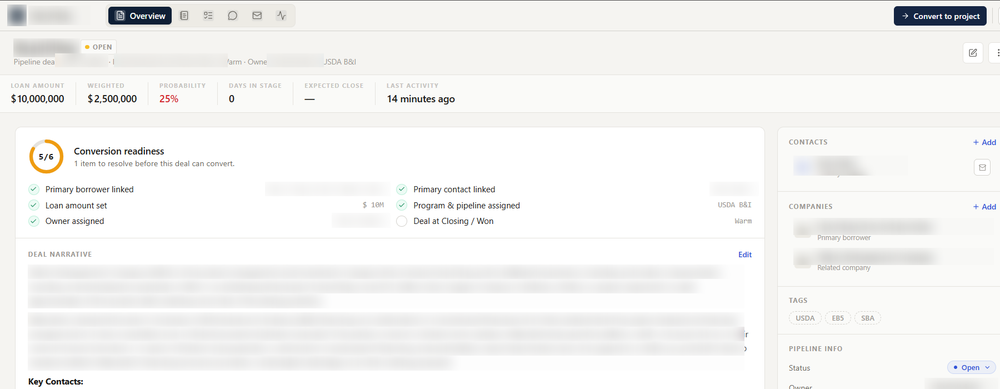
Task: Click the Key Contacts heading
Action: tap(56, 382)
